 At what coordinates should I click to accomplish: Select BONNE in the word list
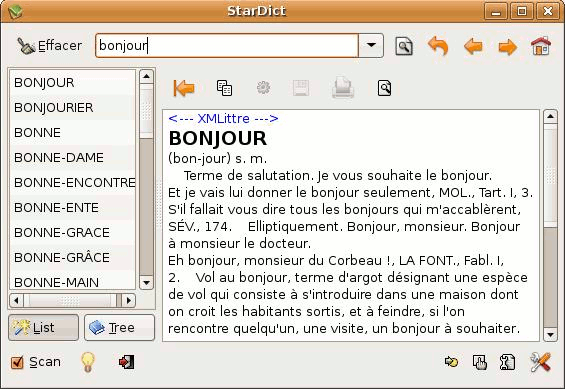coord(73,133)
